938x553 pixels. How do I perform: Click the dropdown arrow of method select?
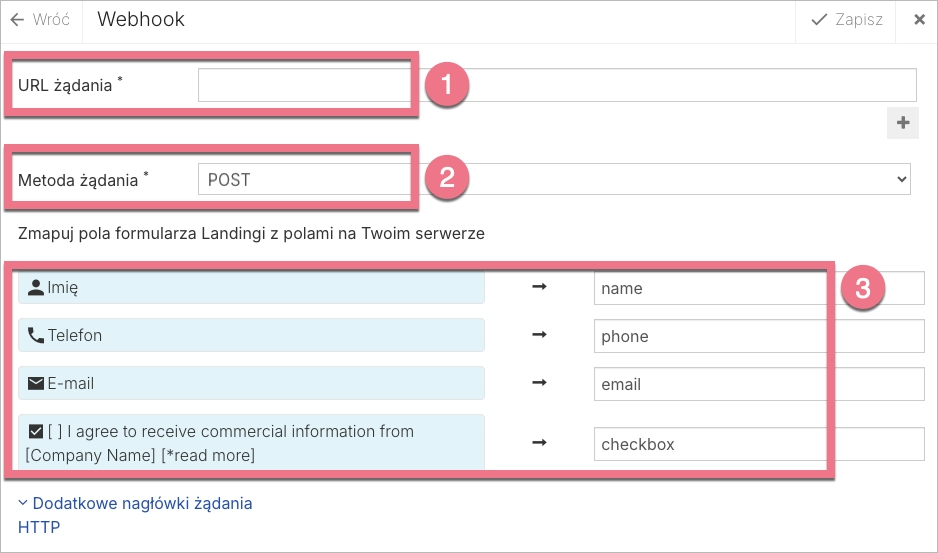pos(902,180)
